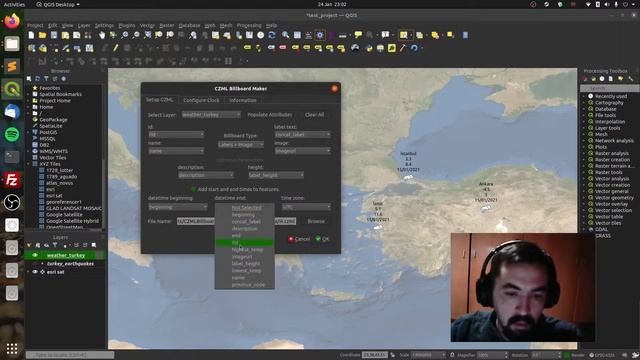Click the File Name input field

(x=236, y=221)
